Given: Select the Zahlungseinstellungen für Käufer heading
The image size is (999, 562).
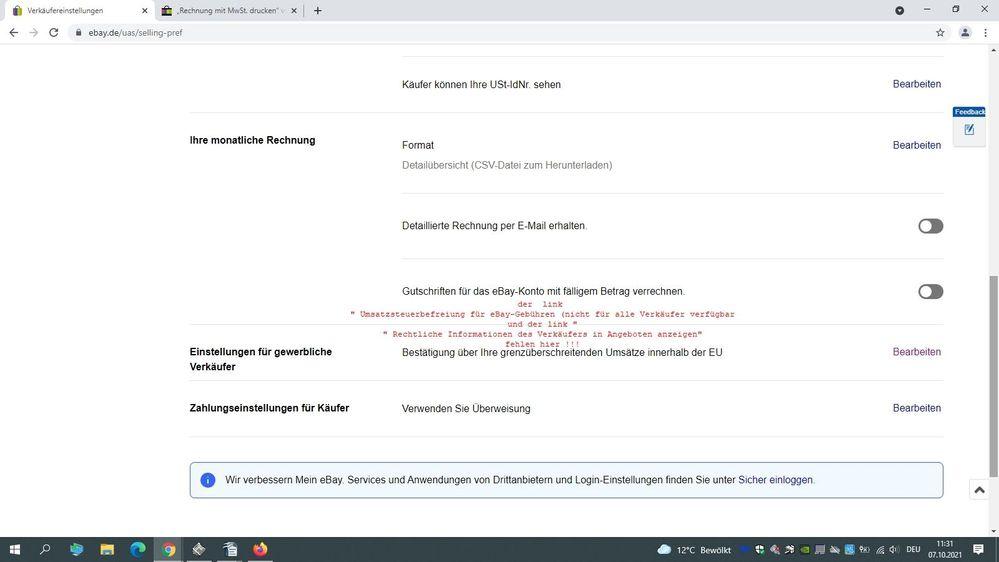Looking at the screenshot, I should pos(269,408).
